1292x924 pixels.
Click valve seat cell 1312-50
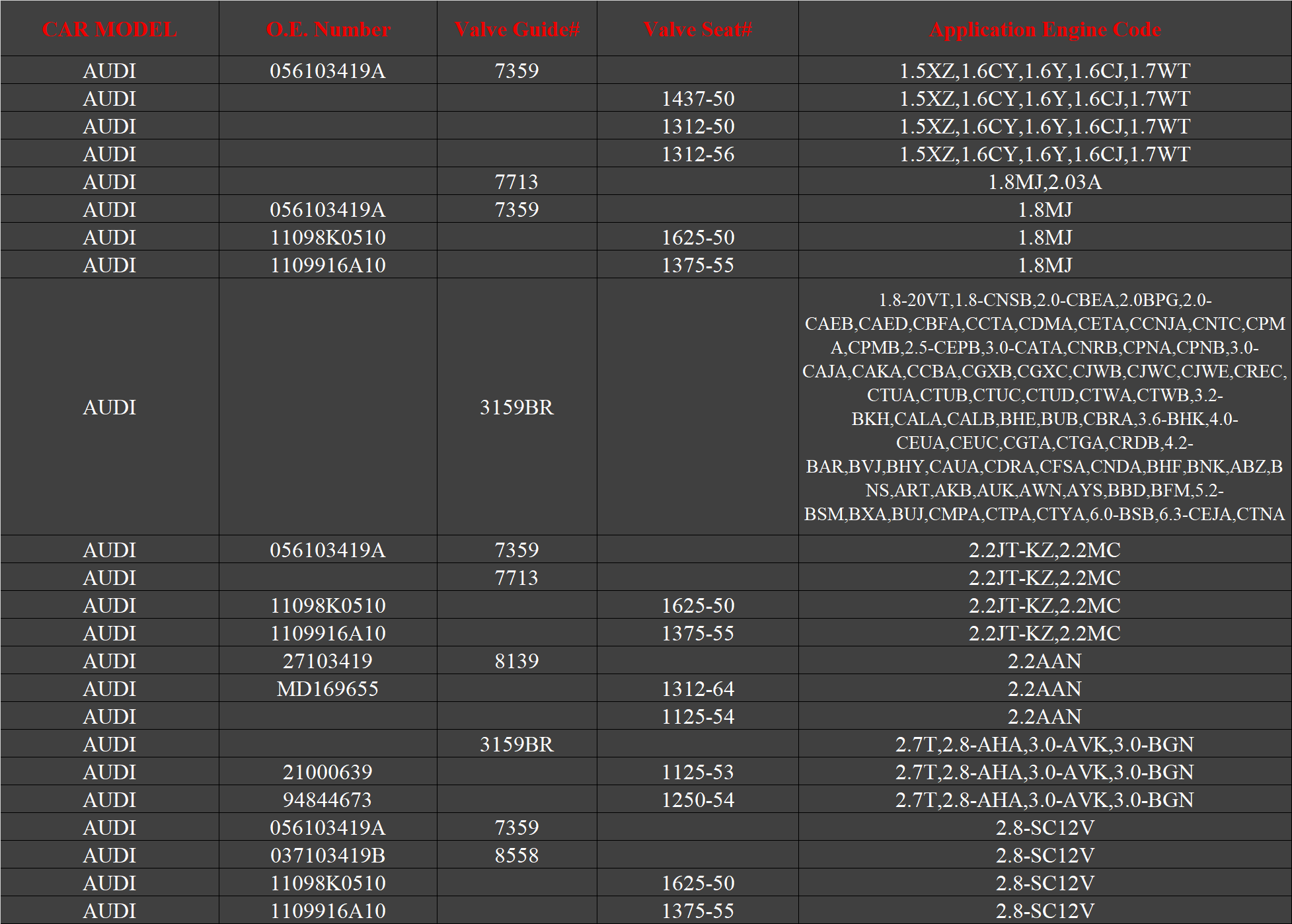click(x=698, y=126)
